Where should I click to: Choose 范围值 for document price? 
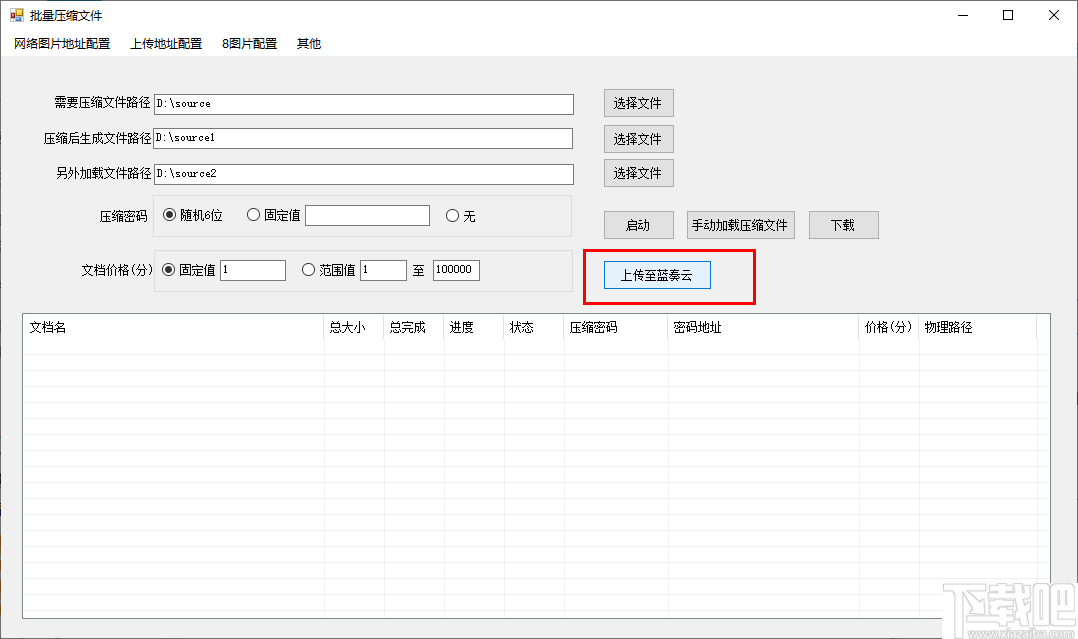[310, 269]
